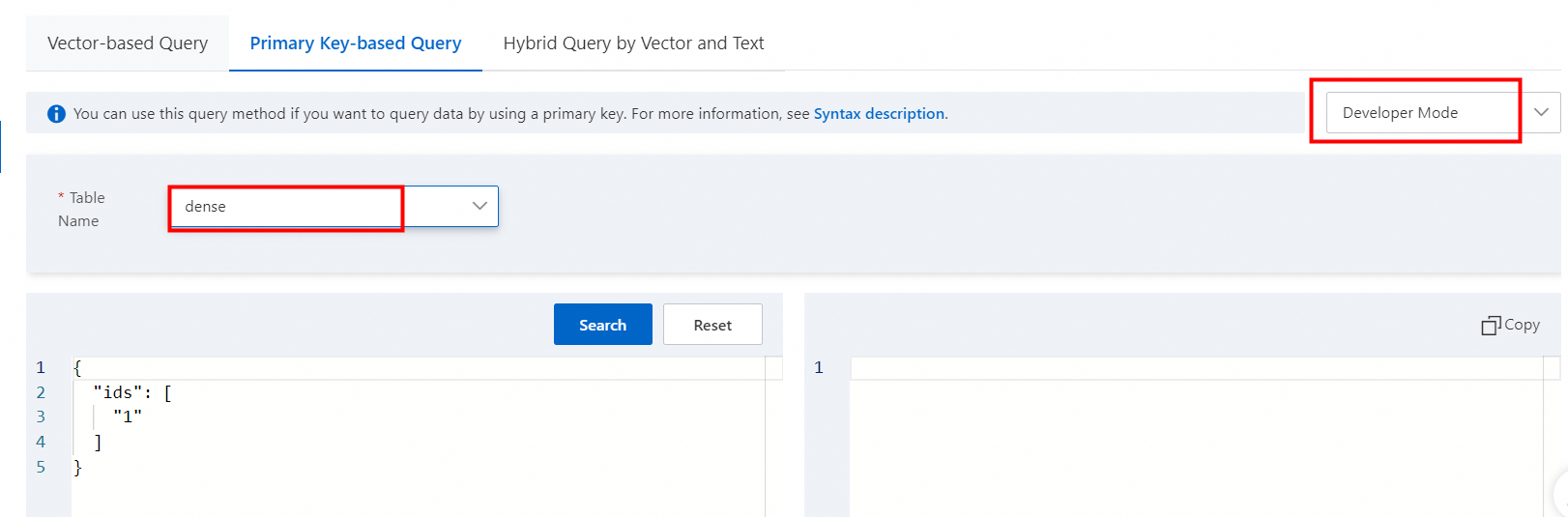Select the Primary Key-based Query tab
This screenshot has width=1568, height=517.
(x=356, y=43)
